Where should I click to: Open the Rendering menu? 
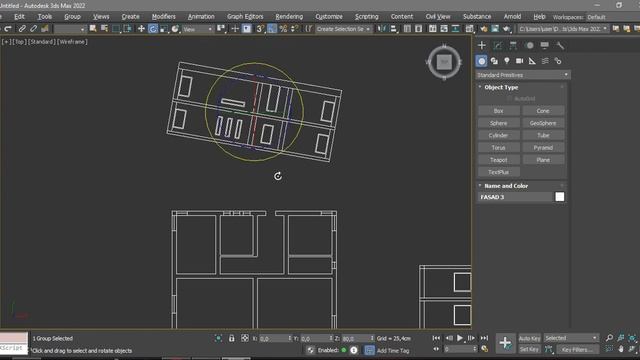point(289,17)
